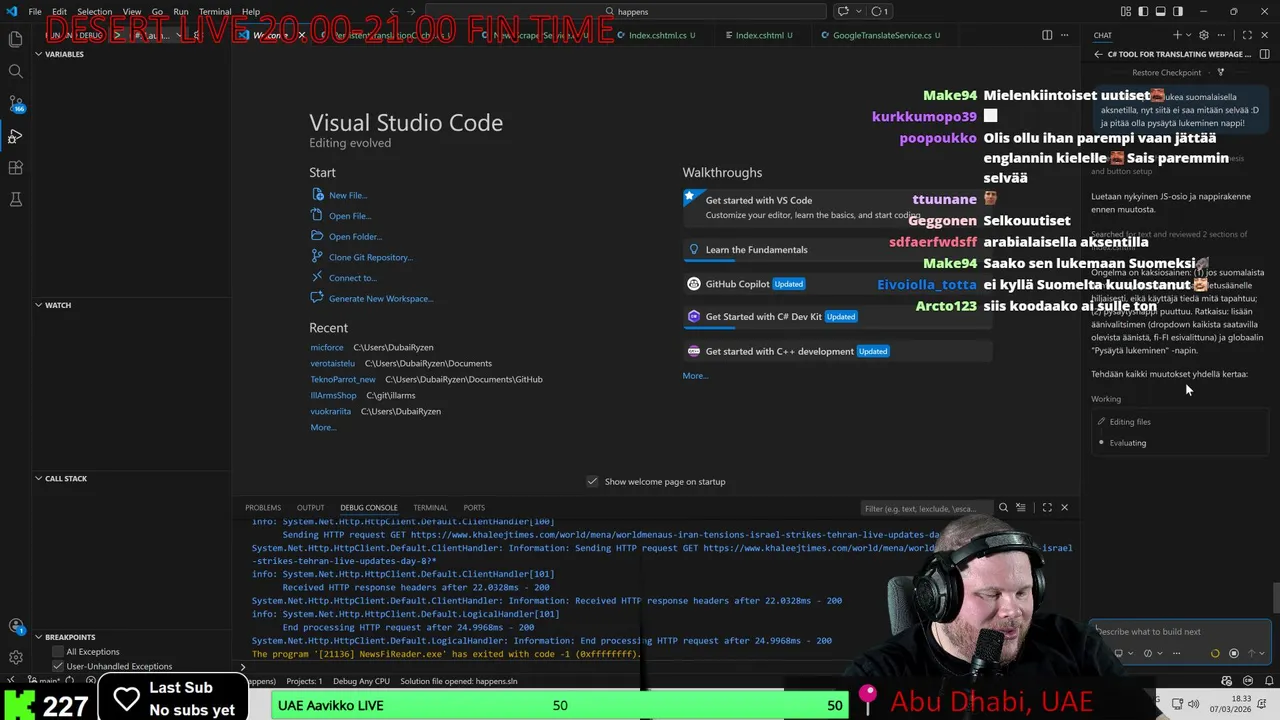
Task: Maximize the bottom panel size
Action: click(x=1047, y=508)
